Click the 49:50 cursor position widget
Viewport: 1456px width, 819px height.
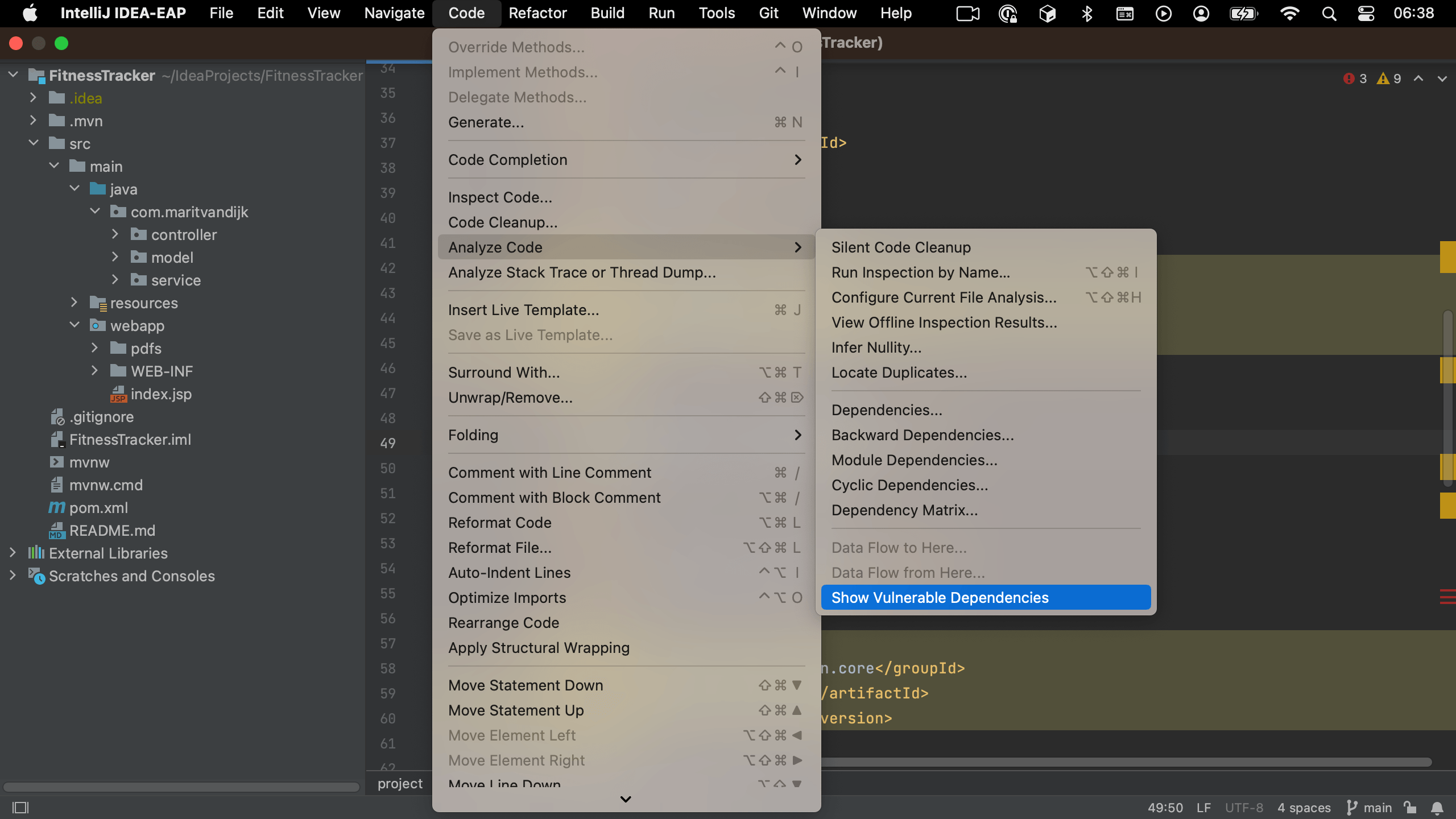pos(1165,808)
